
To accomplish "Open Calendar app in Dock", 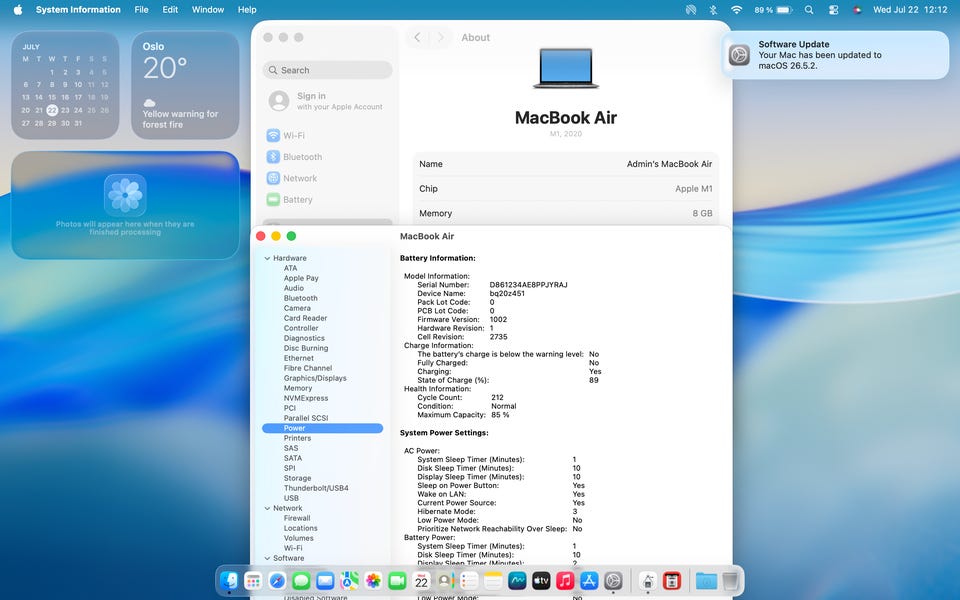I will pos(421,580).
